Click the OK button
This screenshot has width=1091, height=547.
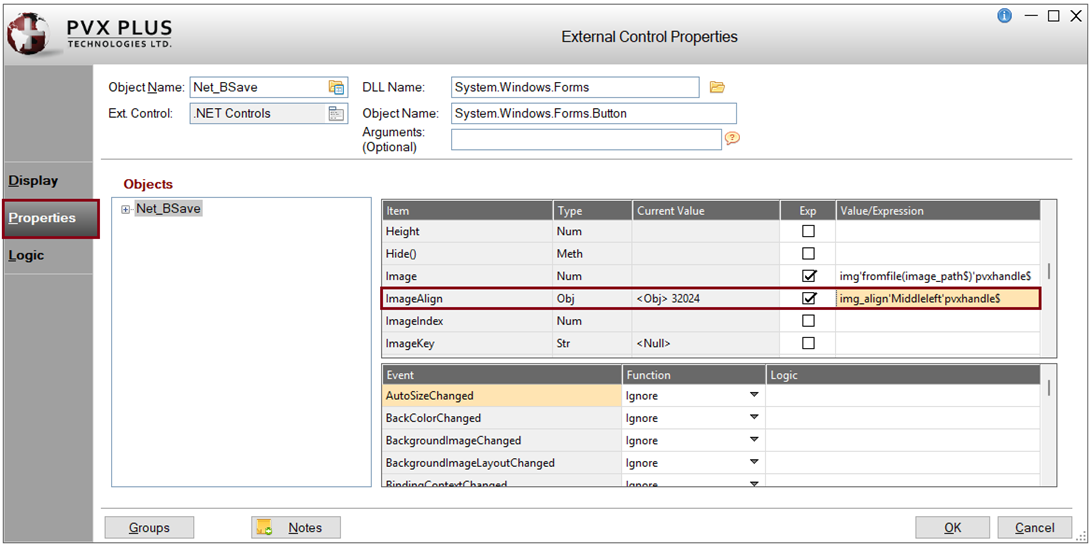[x=952, y=528]
